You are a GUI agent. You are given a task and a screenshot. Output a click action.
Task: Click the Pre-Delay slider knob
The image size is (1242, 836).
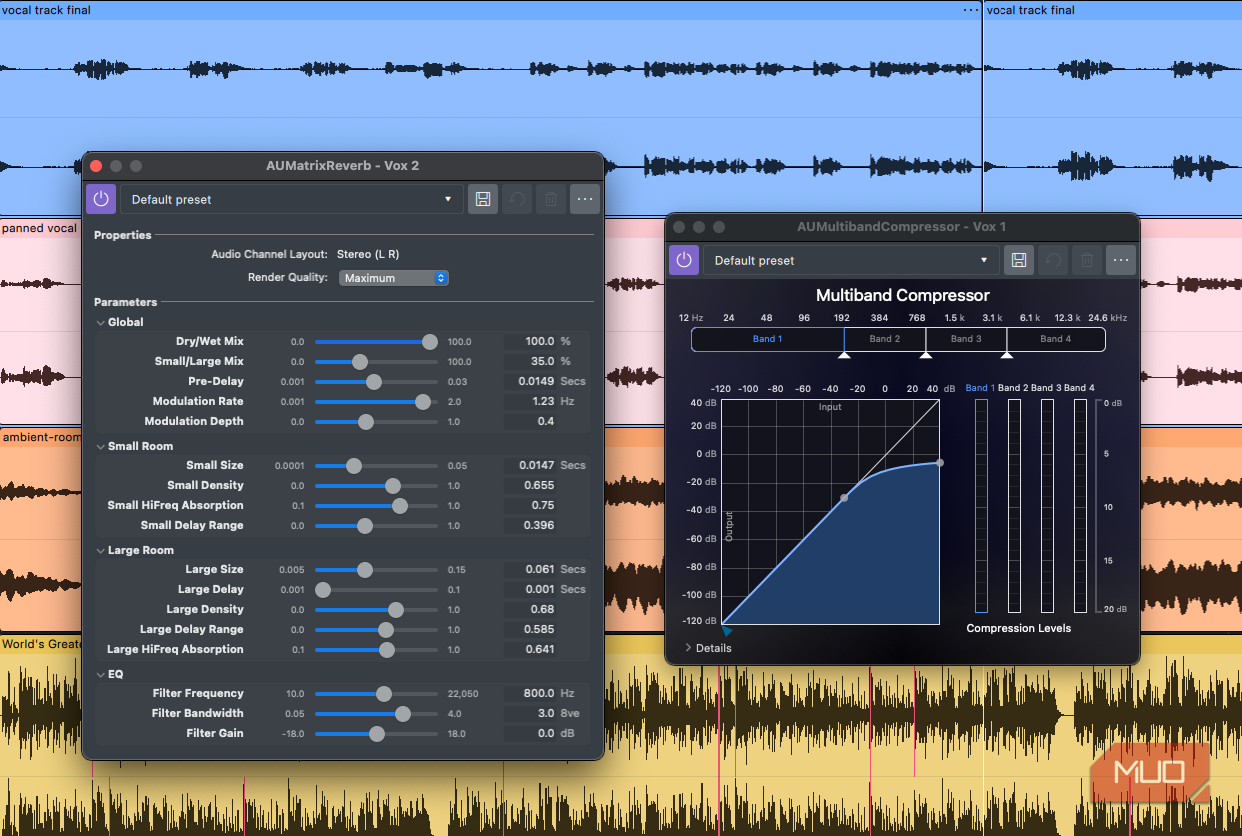tap(374, 381)
